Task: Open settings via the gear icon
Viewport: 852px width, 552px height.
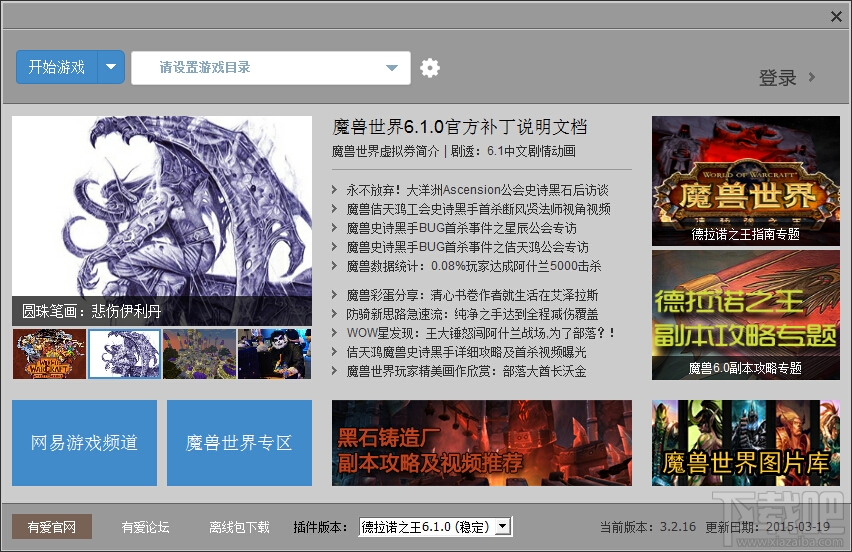Action: point(430,68)
